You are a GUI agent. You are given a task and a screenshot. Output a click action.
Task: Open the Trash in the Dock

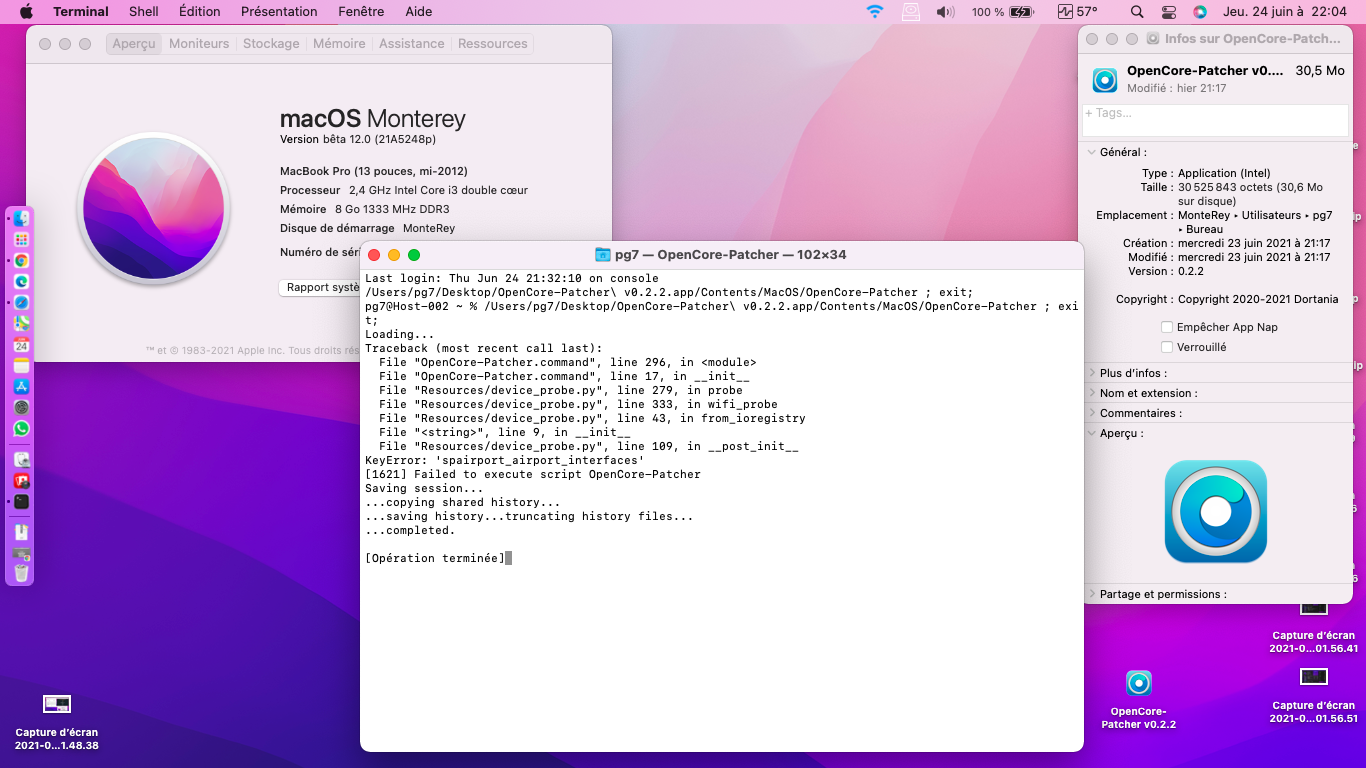click(x=21, y=573)
